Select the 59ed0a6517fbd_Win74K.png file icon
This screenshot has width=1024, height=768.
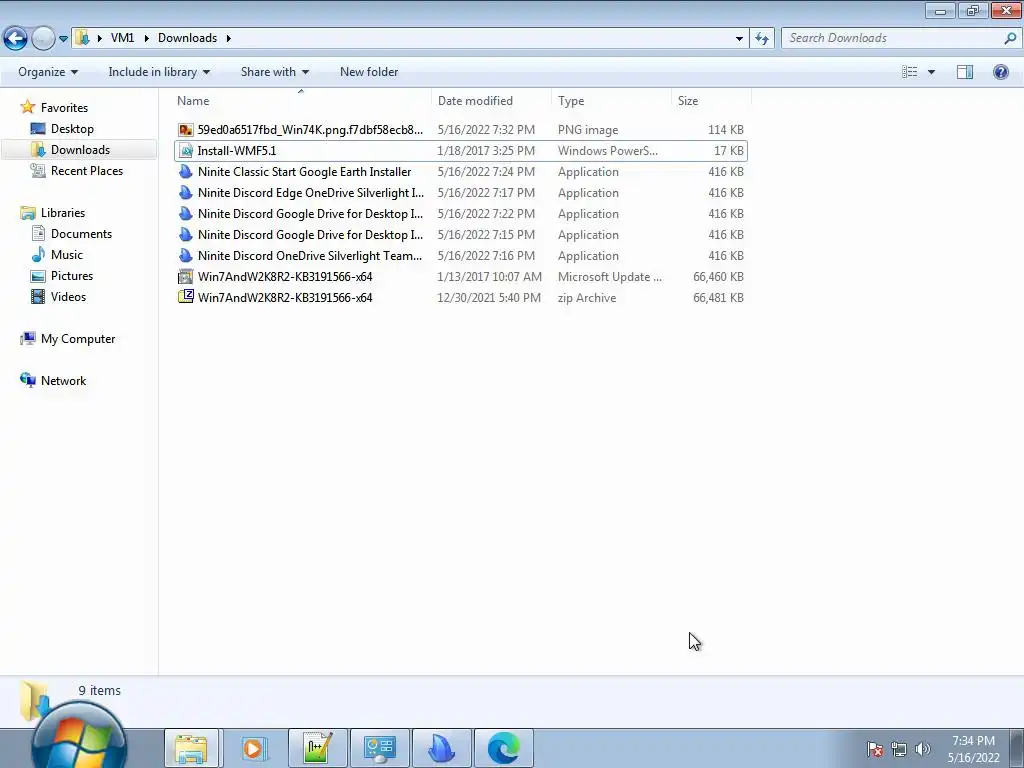[x=185, y=130]
